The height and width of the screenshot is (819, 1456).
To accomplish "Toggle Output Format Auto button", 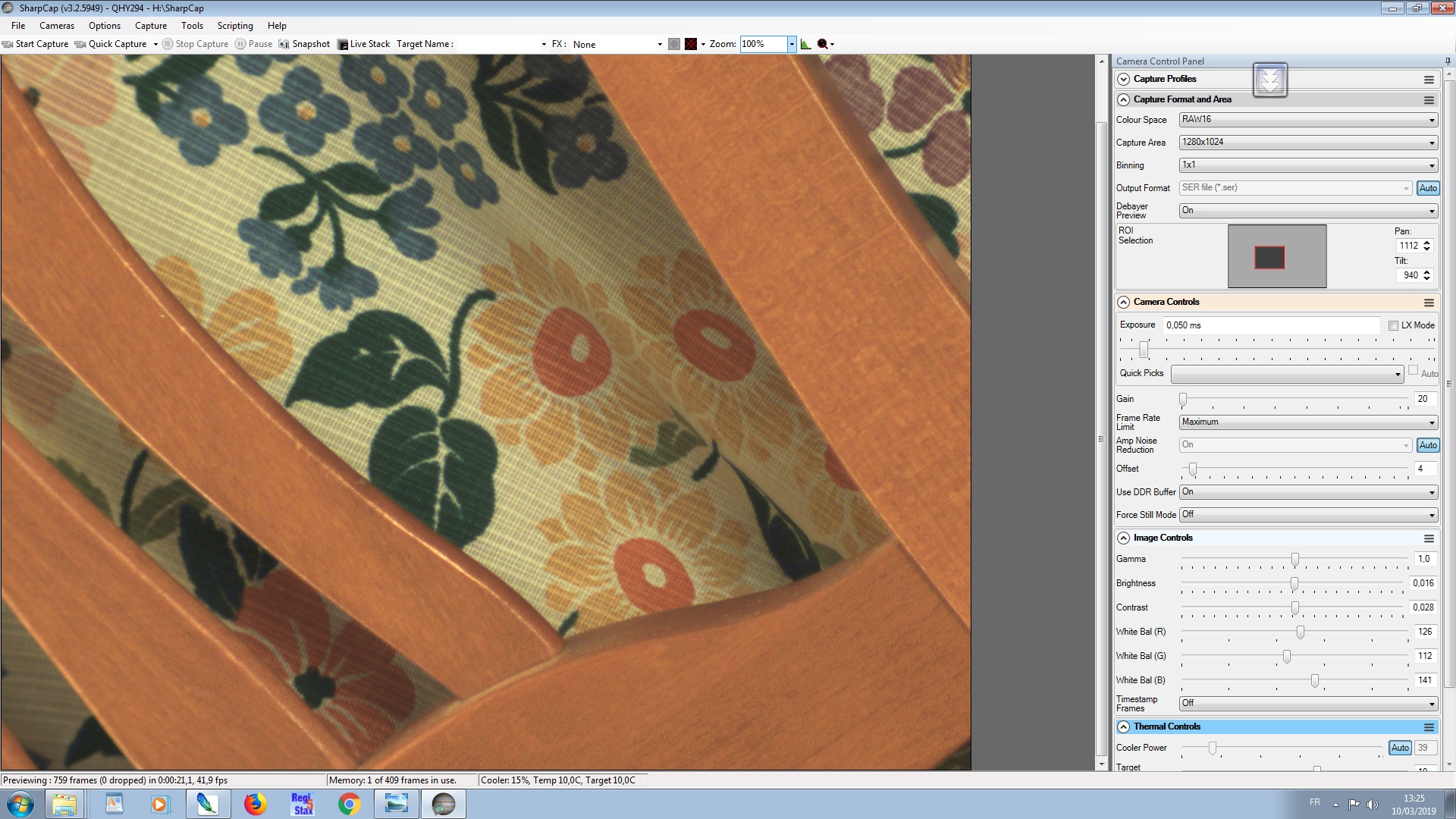I will (x=1428, y=188).
